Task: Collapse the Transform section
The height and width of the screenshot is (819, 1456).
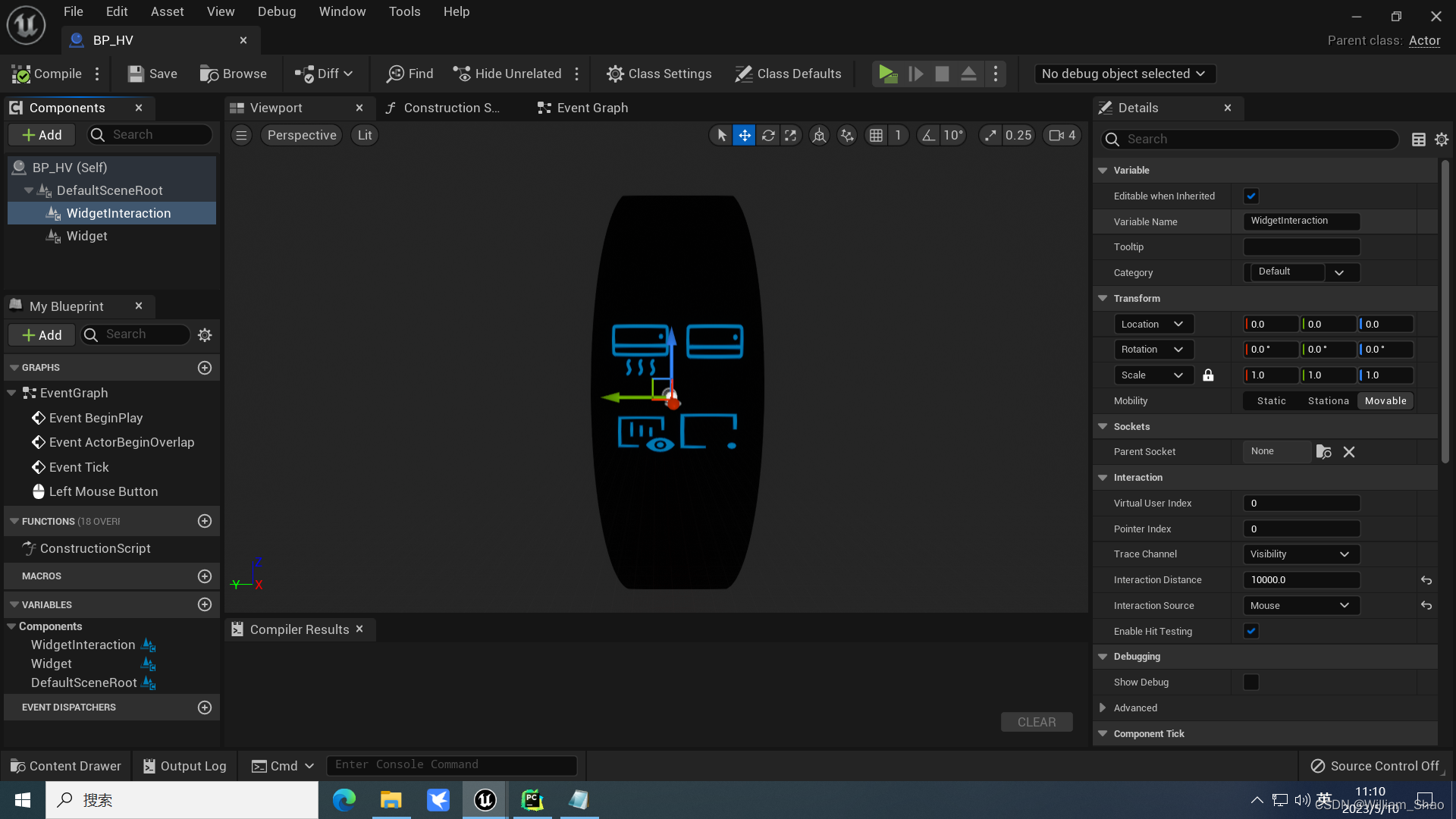Action: pyautogui.click(x=1102, y=298)
